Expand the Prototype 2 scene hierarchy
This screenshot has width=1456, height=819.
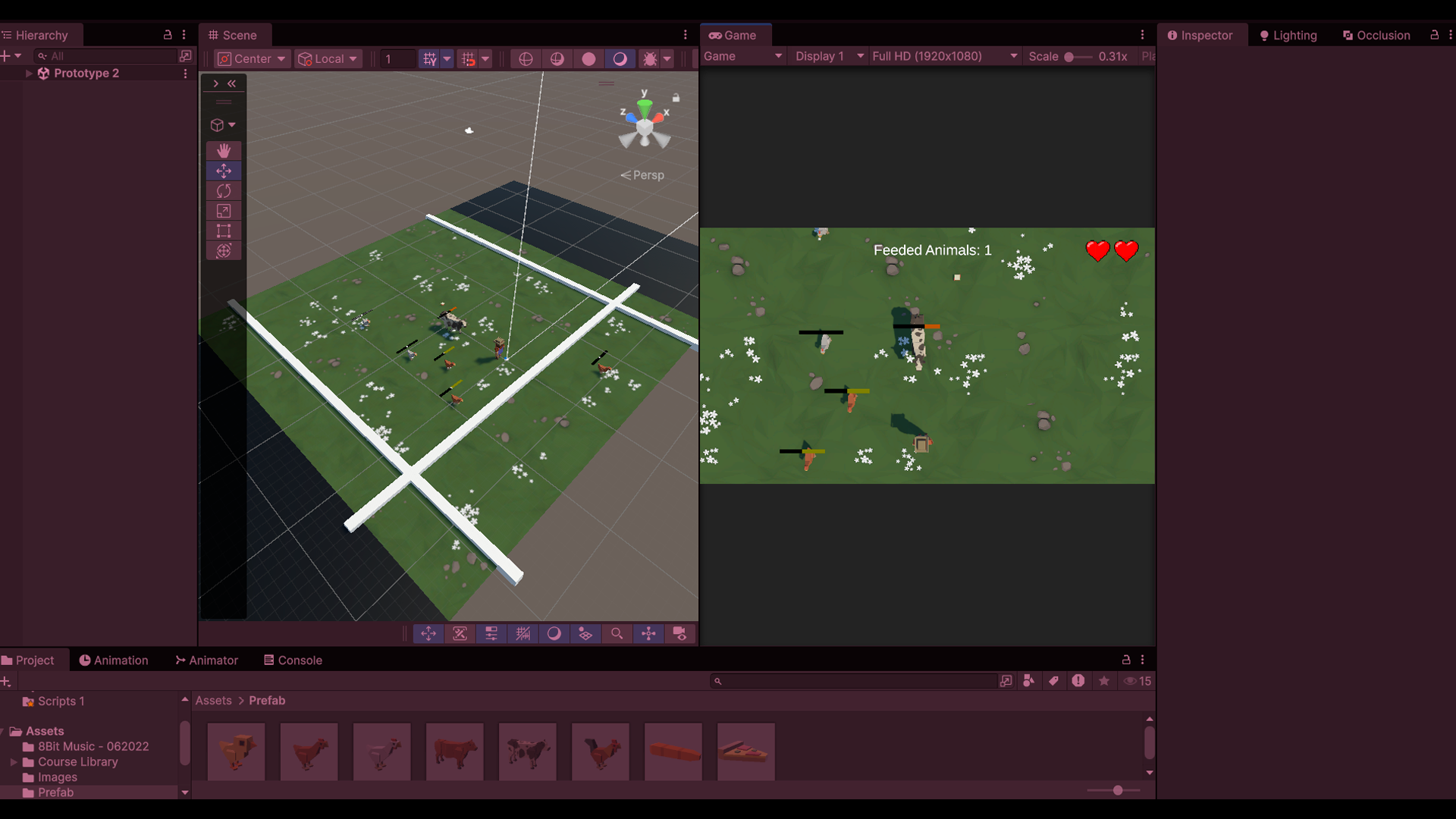[29, 74]
